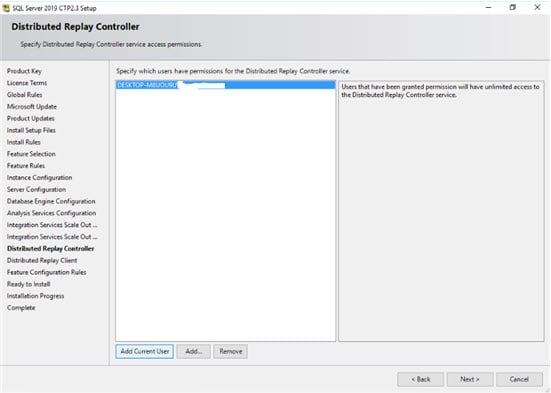Select Distributed Replay Client step
This screenshot has width=551, height=393.
tap(42, 260)
